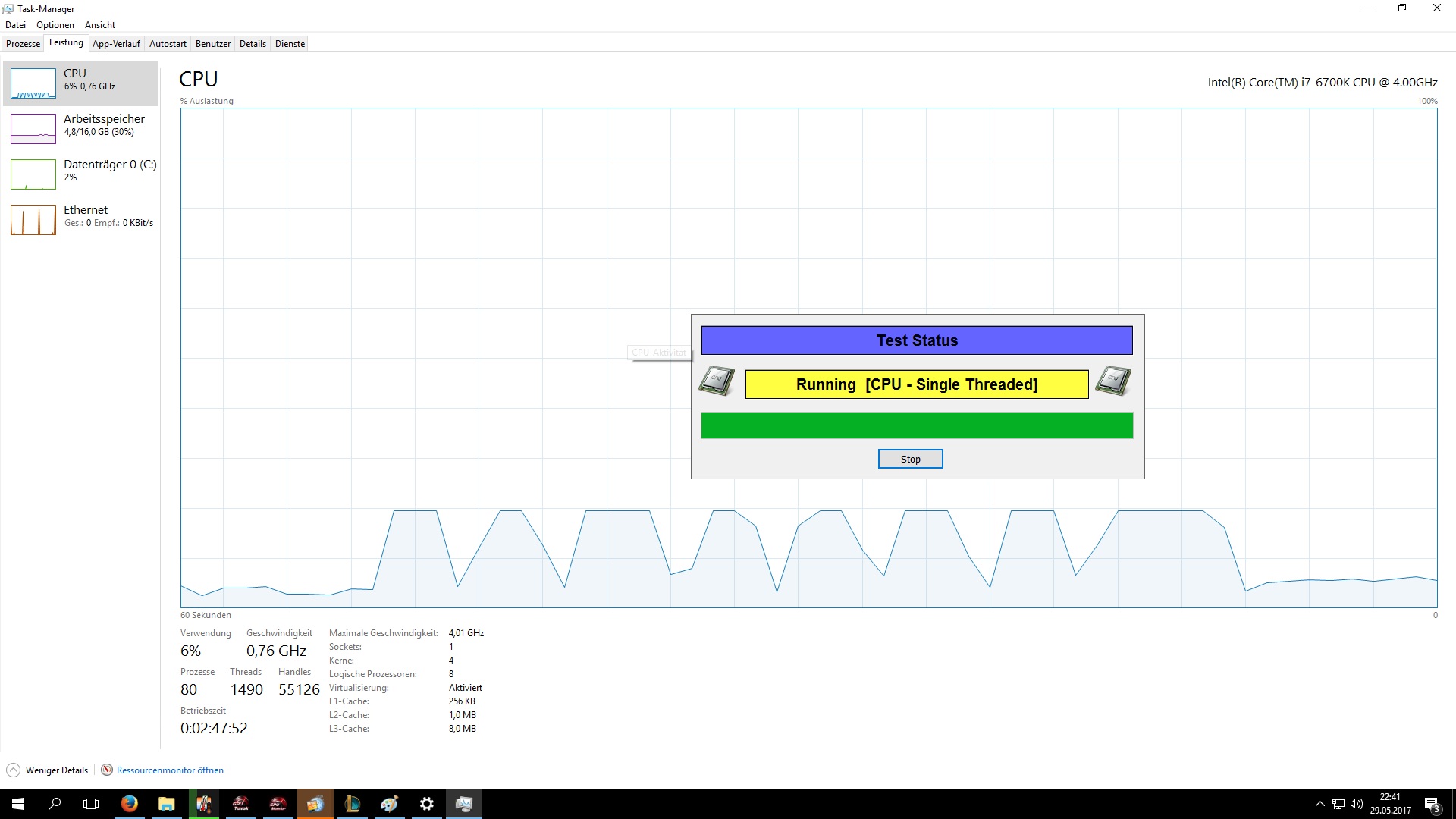Launch GPU Tweak from the taskbar
Screen dimensions: 1456x819
coord(240,804)
